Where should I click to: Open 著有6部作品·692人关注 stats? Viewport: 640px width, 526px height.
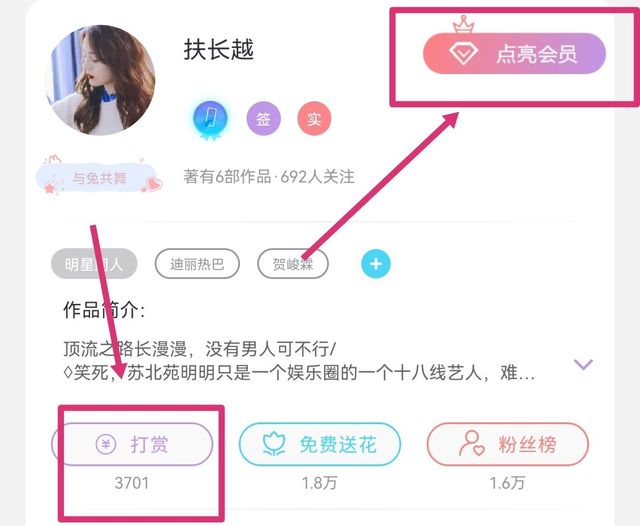tap(269, 177)
